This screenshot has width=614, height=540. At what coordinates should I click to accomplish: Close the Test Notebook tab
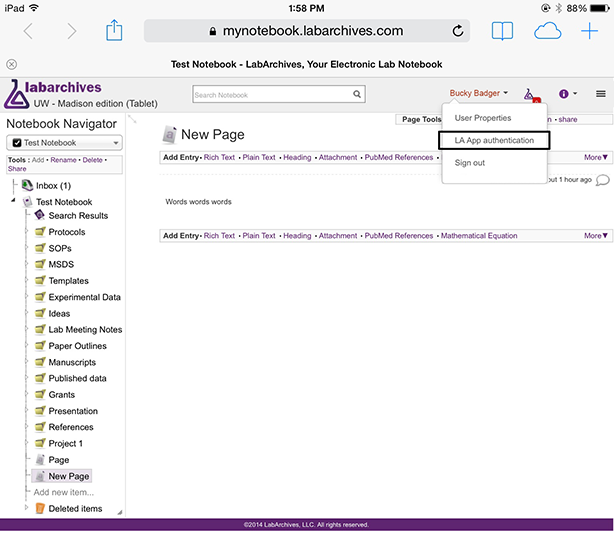12,64
